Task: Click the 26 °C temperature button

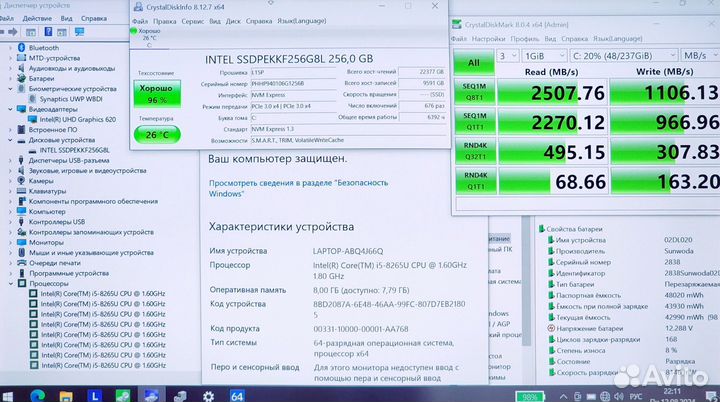Action: click(157, 135)
